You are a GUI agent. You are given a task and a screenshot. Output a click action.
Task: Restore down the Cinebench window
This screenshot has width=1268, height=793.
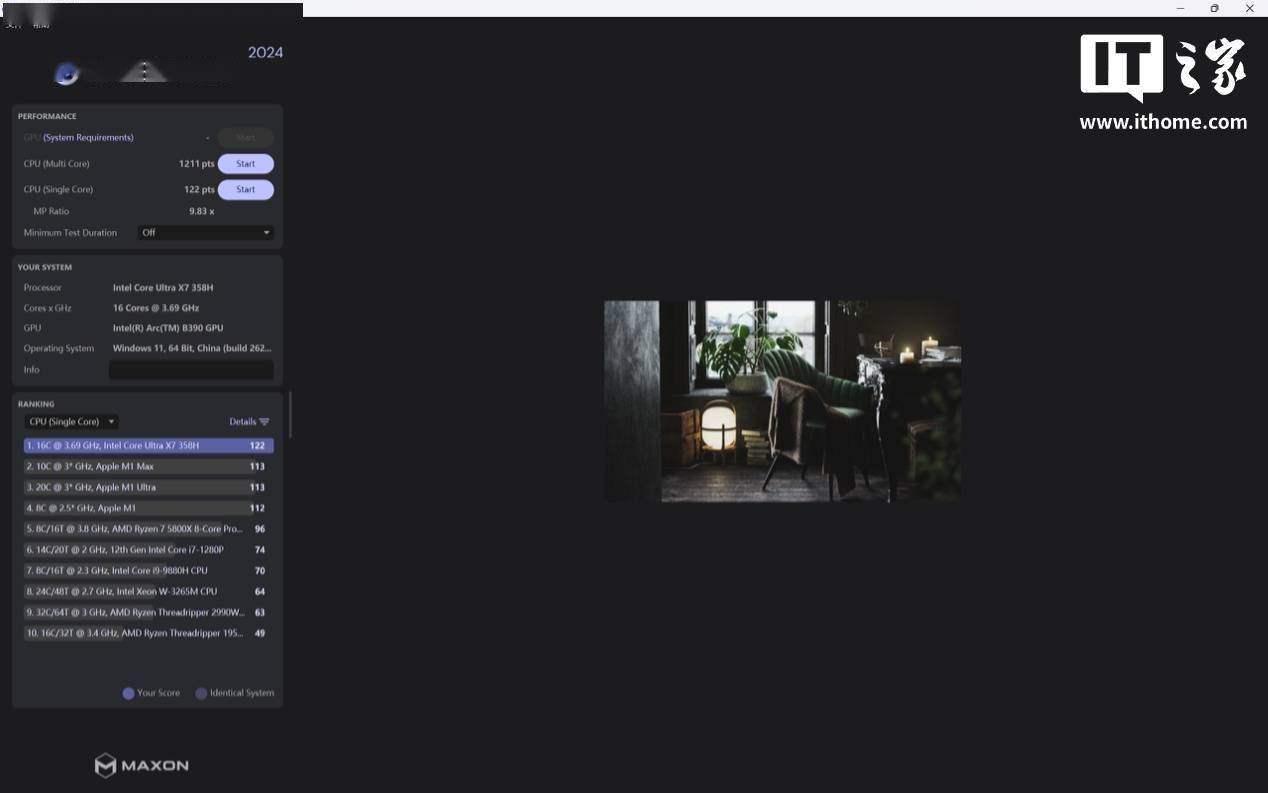1214,8
